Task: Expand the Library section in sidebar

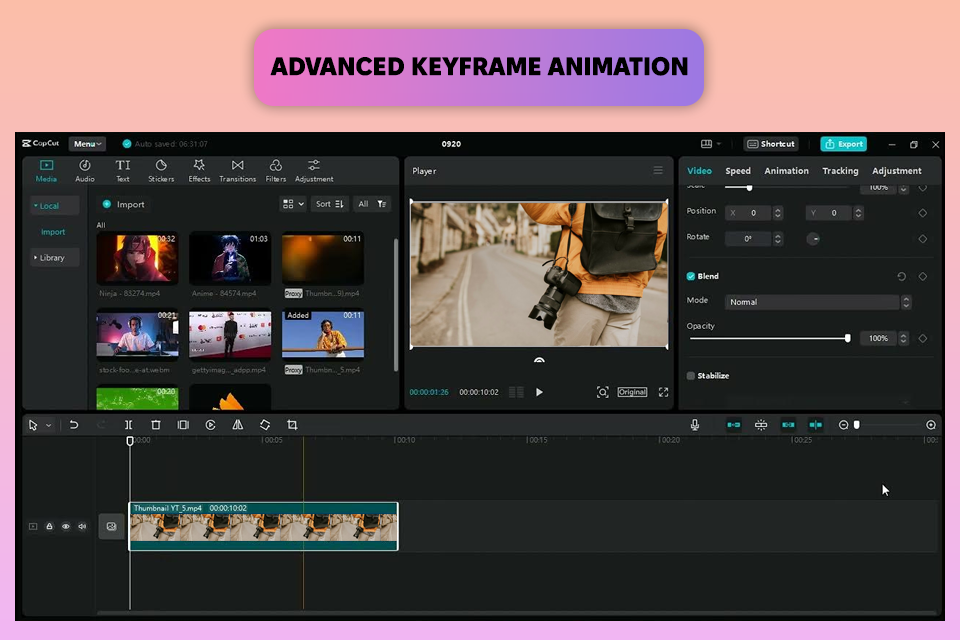Action: 52,258
